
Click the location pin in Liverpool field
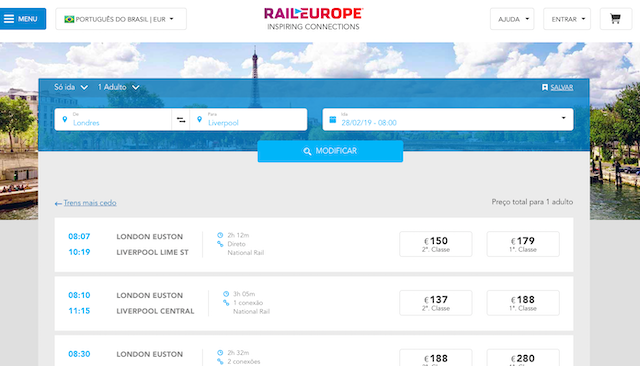[x=199, y=119]
